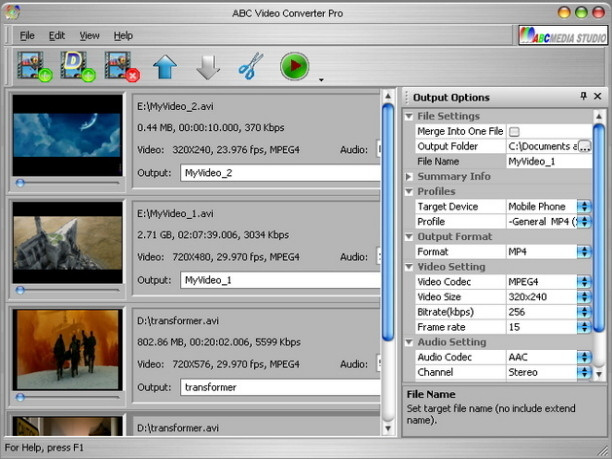Screen dimensions: 612x459
Task: Move item up with blue arrow
Action: click(x=165, y=67)
